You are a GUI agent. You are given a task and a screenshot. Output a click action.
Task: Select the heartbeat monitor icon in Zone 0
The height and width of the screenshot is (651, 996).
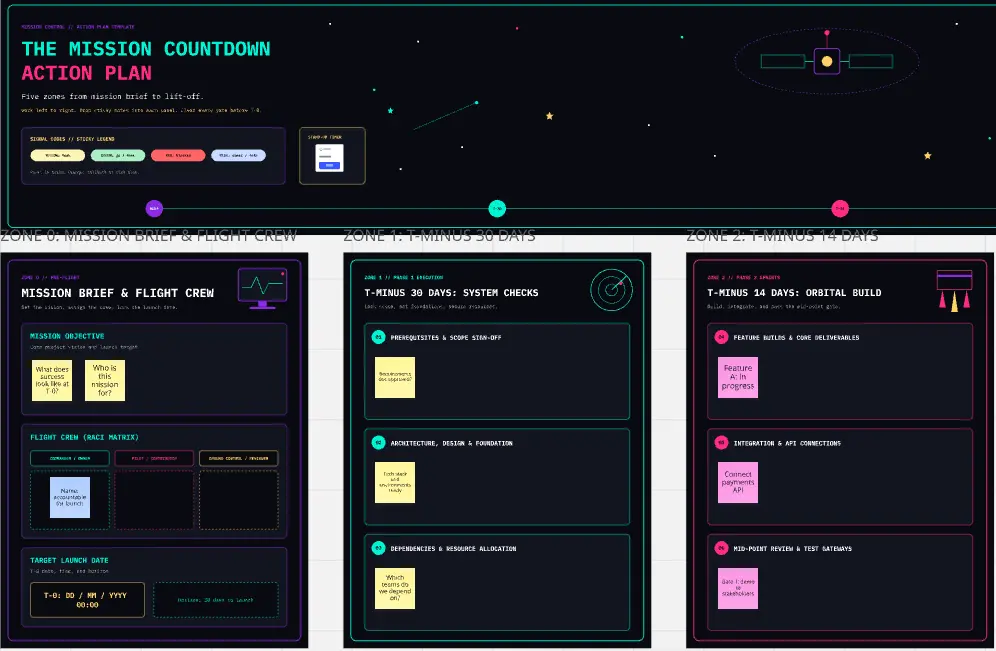(262, 288)
